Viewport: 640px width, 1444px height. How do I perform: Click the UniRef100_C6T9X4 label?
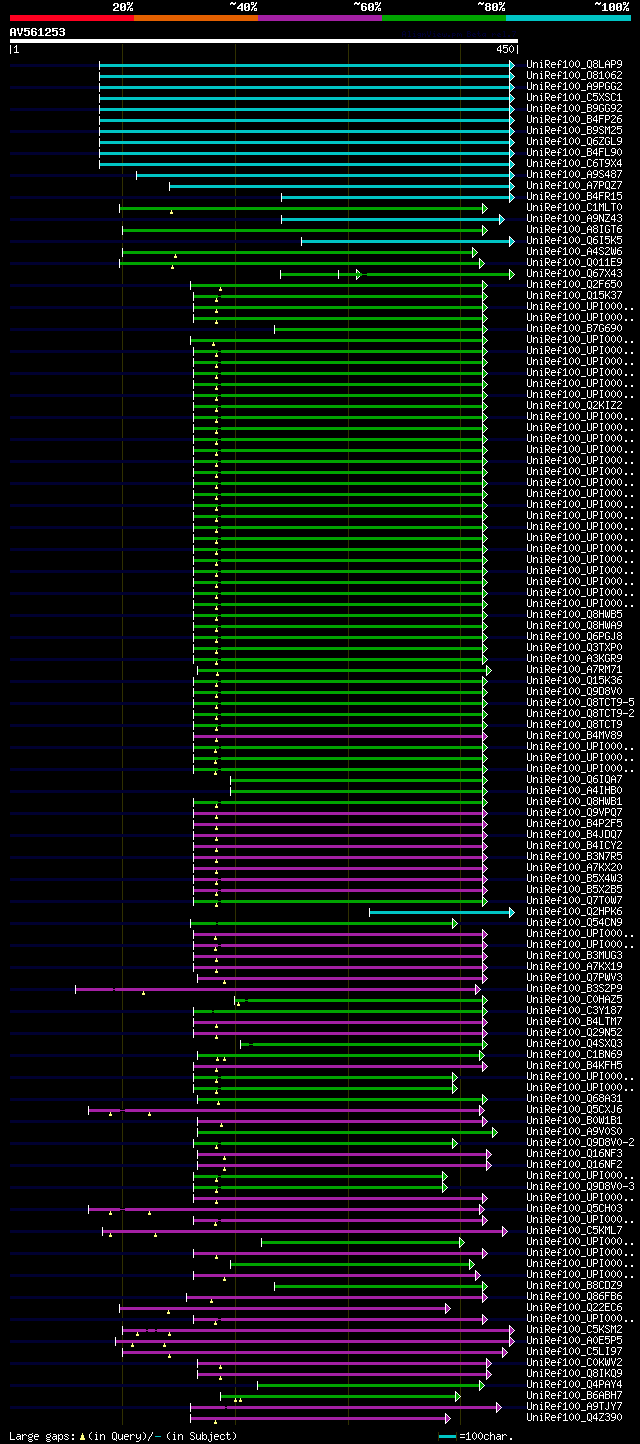[x=574, y=164]
